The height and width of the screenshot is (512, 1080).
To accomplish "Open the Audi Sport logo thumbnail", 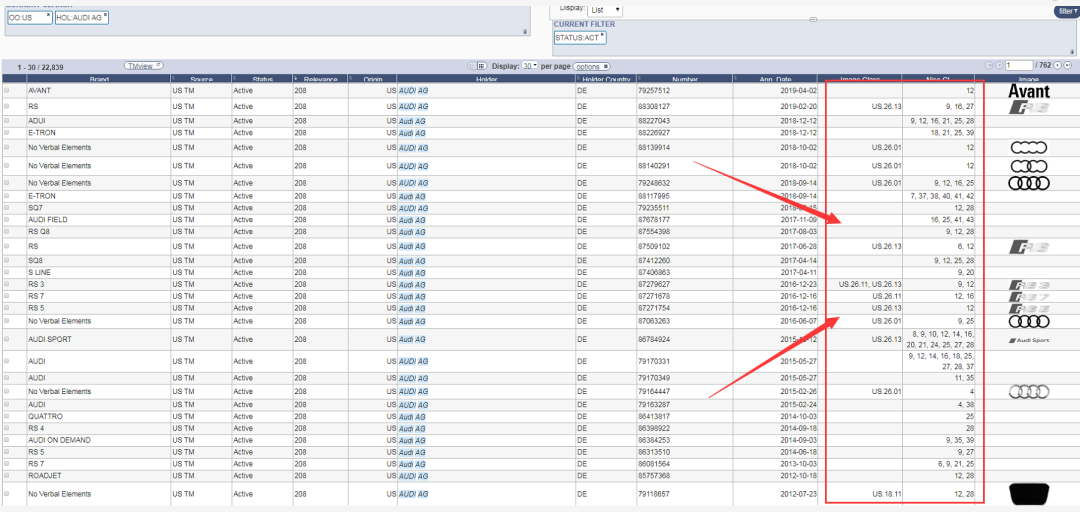I will [1029, 340].
